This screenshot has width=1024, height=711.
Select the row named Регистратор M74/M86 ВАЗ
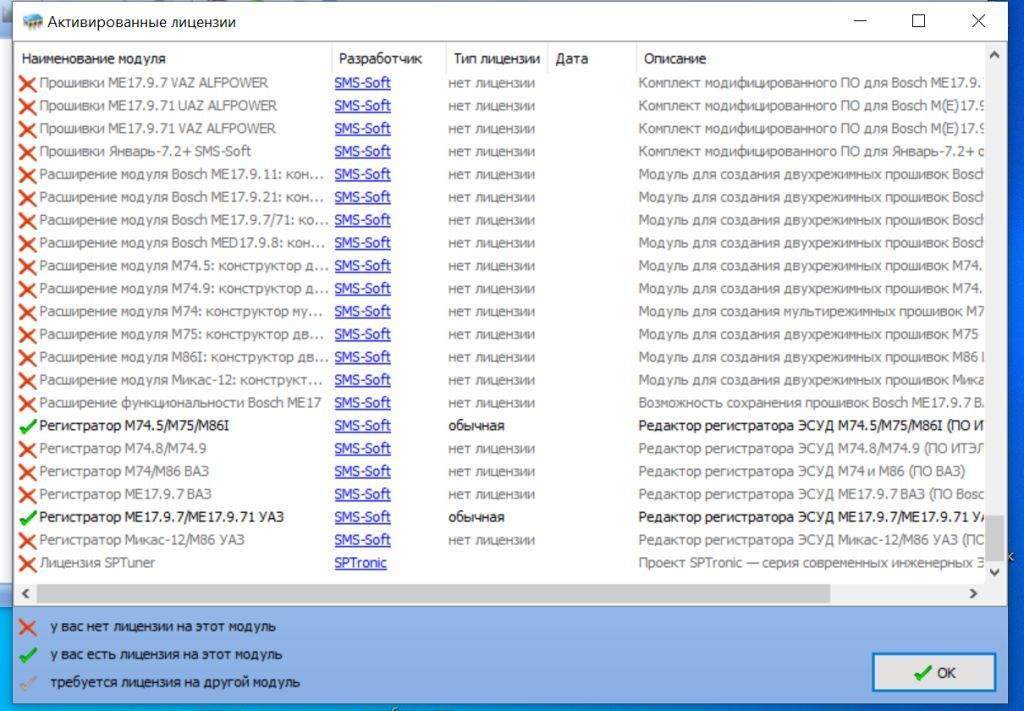(500, 471)
